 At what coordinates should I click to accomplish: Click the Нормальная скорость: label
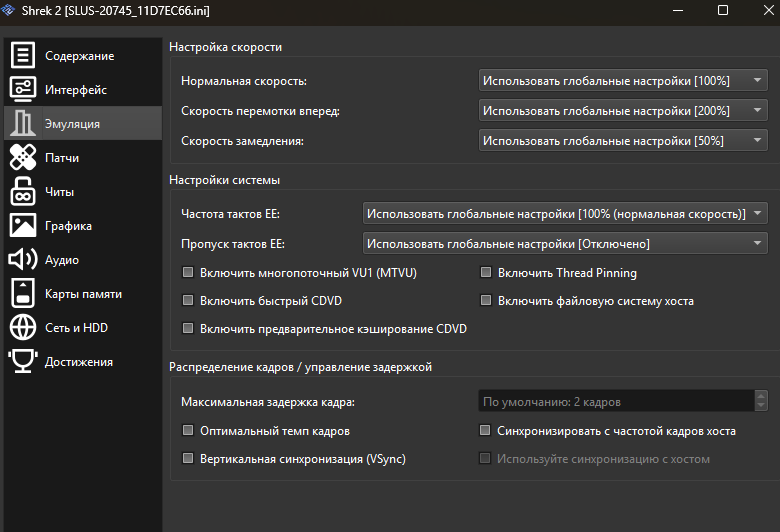point(244,81)
